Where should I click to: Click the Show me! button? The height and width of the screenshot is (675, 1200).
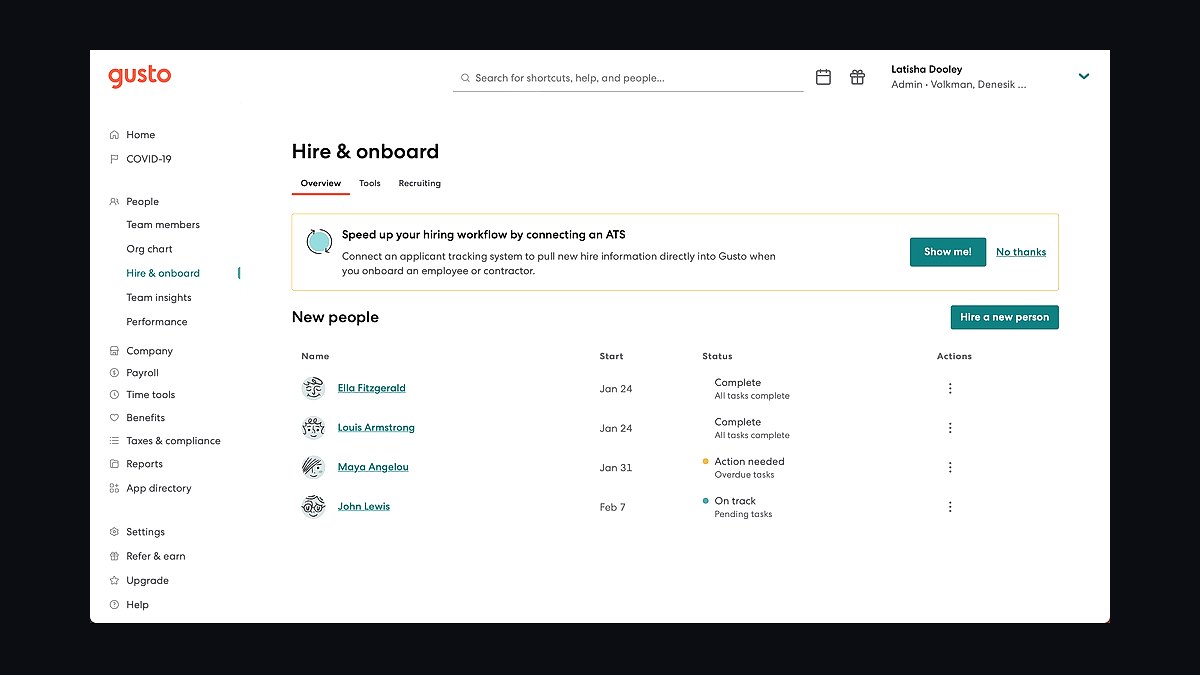point(948,252)
